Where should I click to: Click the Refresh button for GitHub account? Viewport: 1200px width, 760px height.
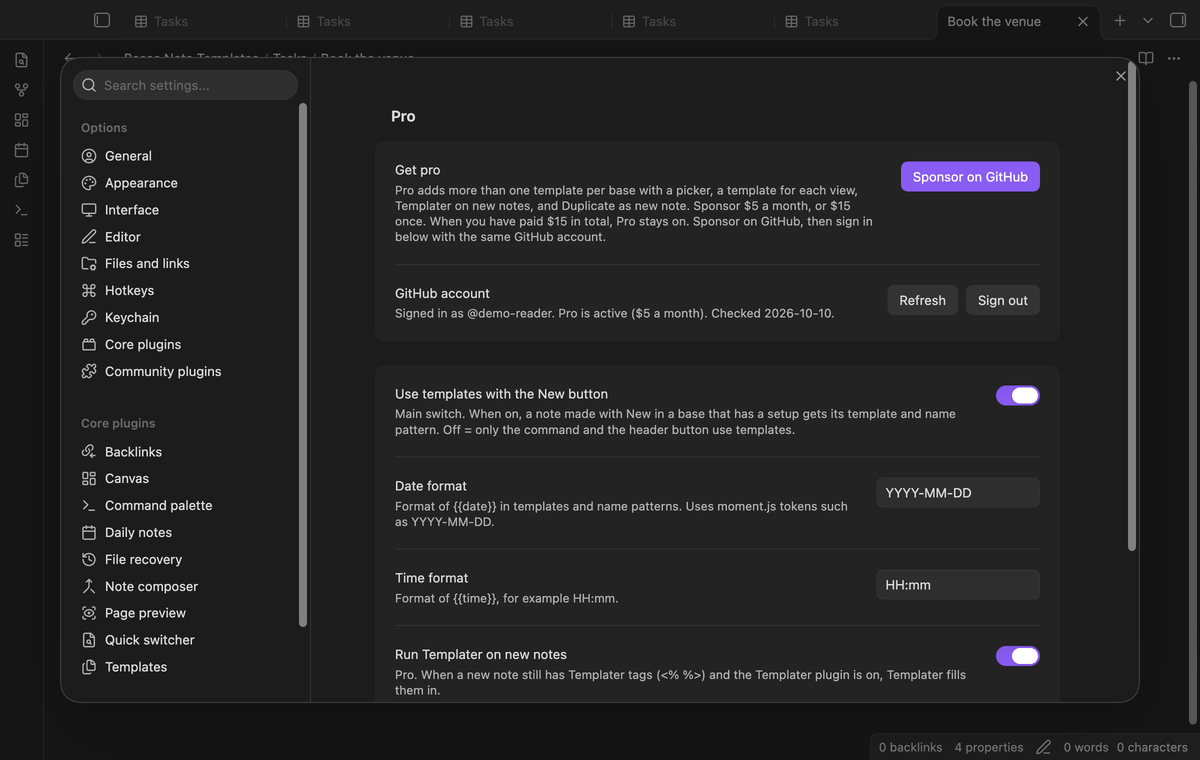[922, 300]
